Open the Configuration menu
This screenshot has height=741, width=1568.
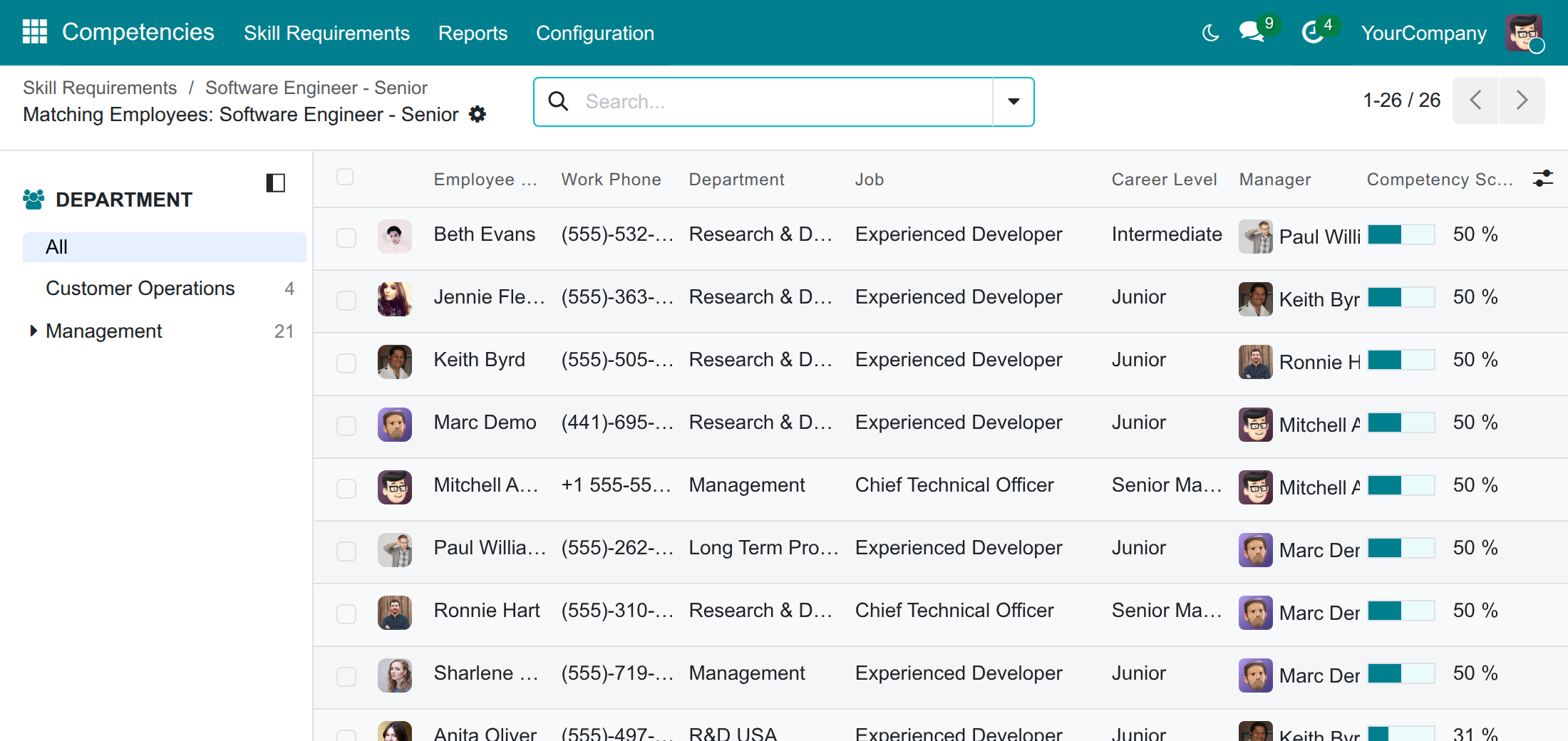tap(595, 33)
